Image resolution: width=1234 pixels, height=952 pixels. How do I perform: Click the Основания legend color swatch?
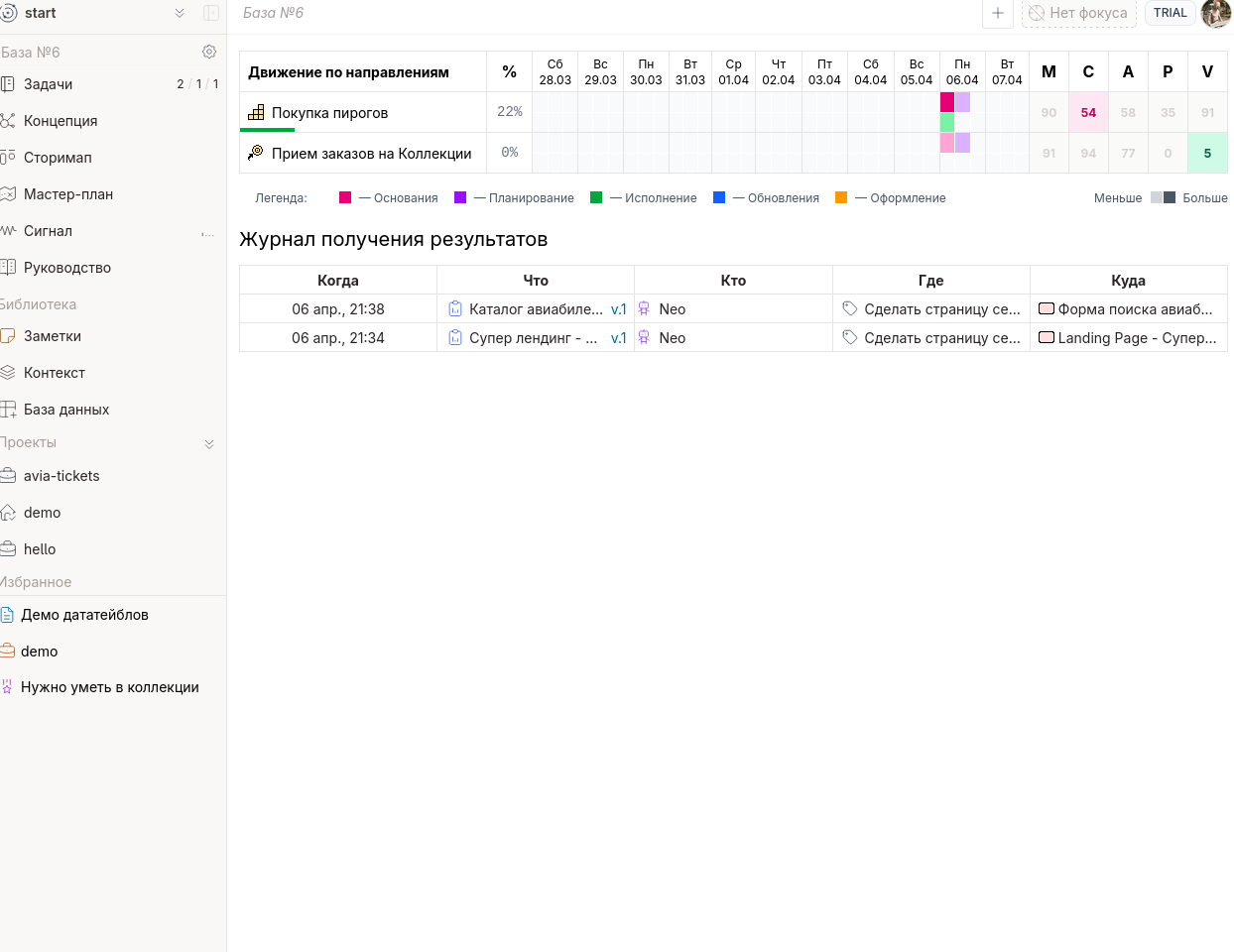345,198
